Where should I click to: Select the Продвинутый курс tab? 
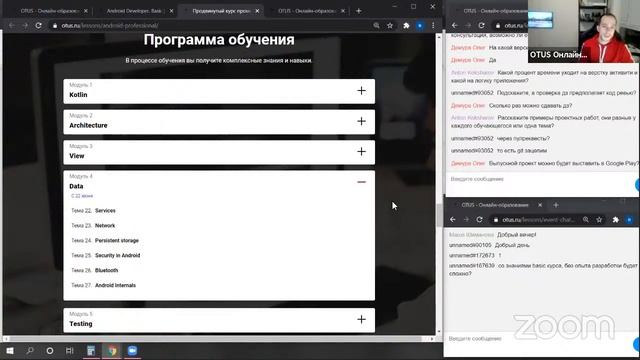pos(220,11)
